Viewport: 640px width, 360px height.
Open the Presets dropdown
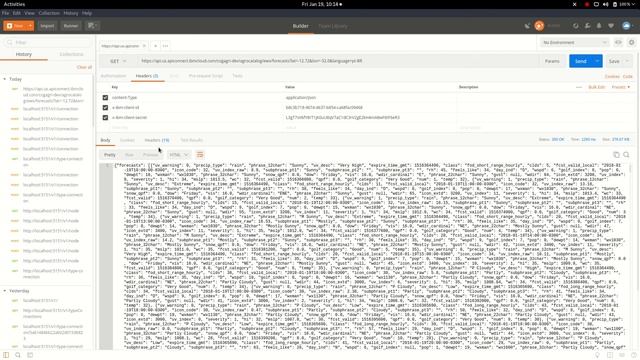point(620,87)
